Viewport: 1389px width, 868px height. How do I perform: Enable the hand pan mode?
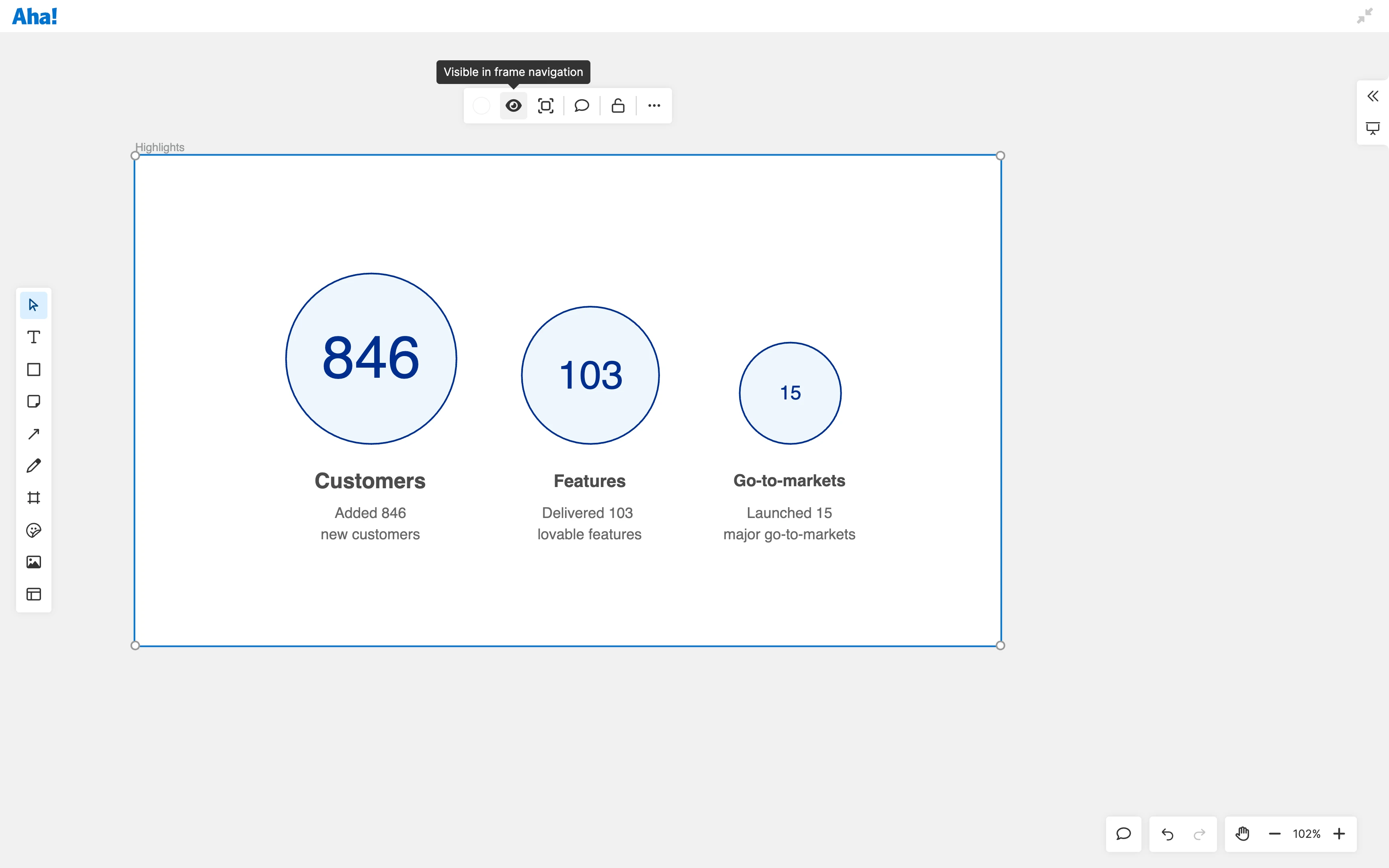click(1242, 833)
